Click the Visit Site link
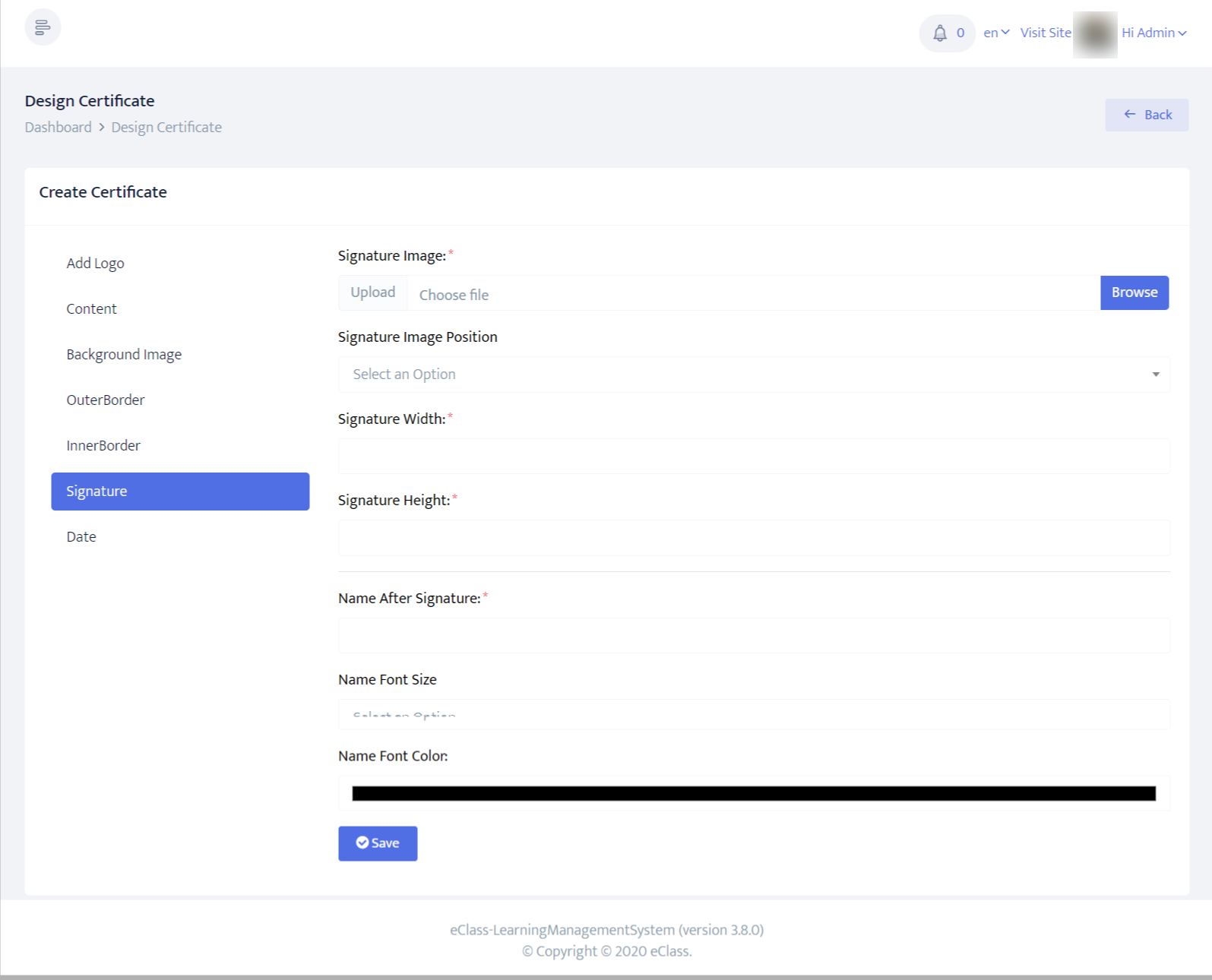Screen dimensions: 1212x980 (x=1045, y=33)
